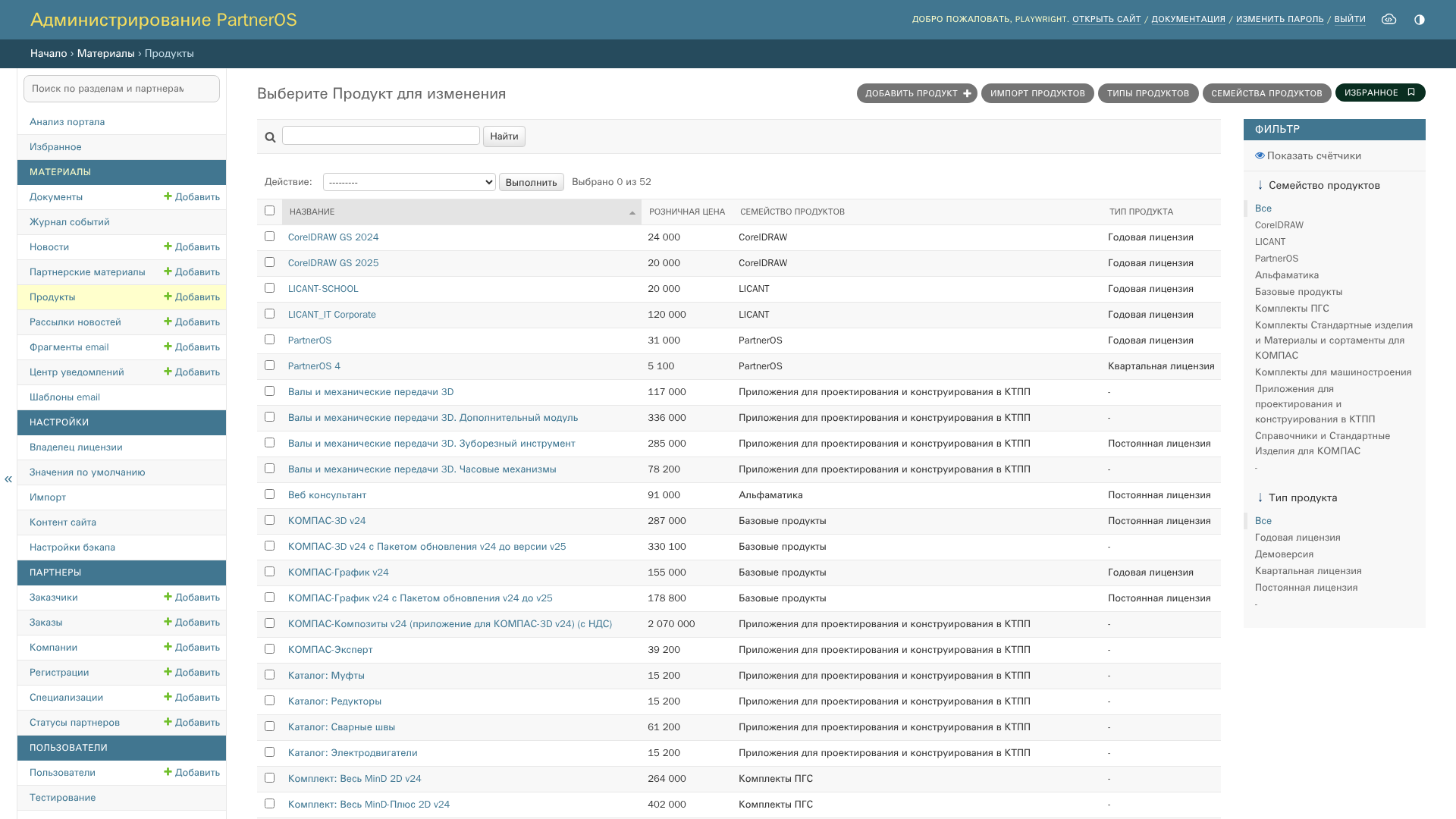Click the Импорт продуктов button
1456x819 pixels.
pyautogui.click(x=1037, y=93)
